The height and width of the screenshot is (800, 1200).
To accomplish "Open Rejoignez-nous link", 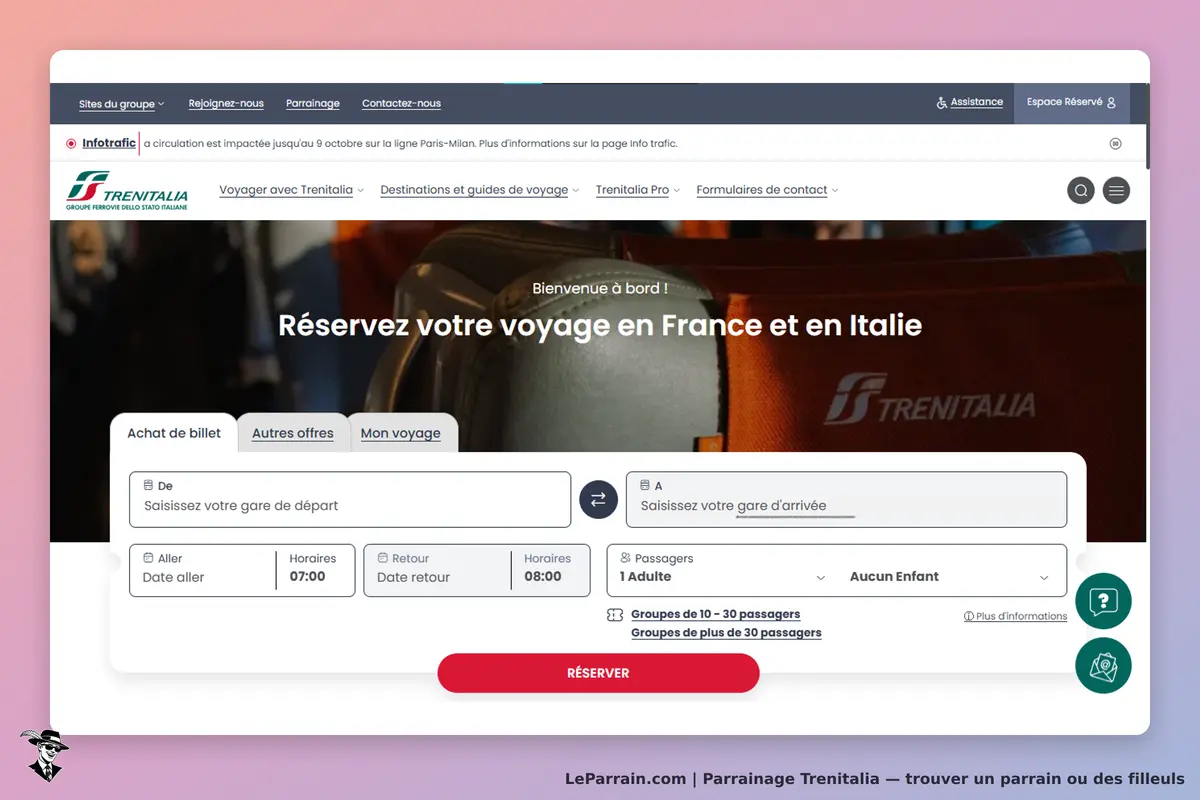I will [x=226, y=104].
